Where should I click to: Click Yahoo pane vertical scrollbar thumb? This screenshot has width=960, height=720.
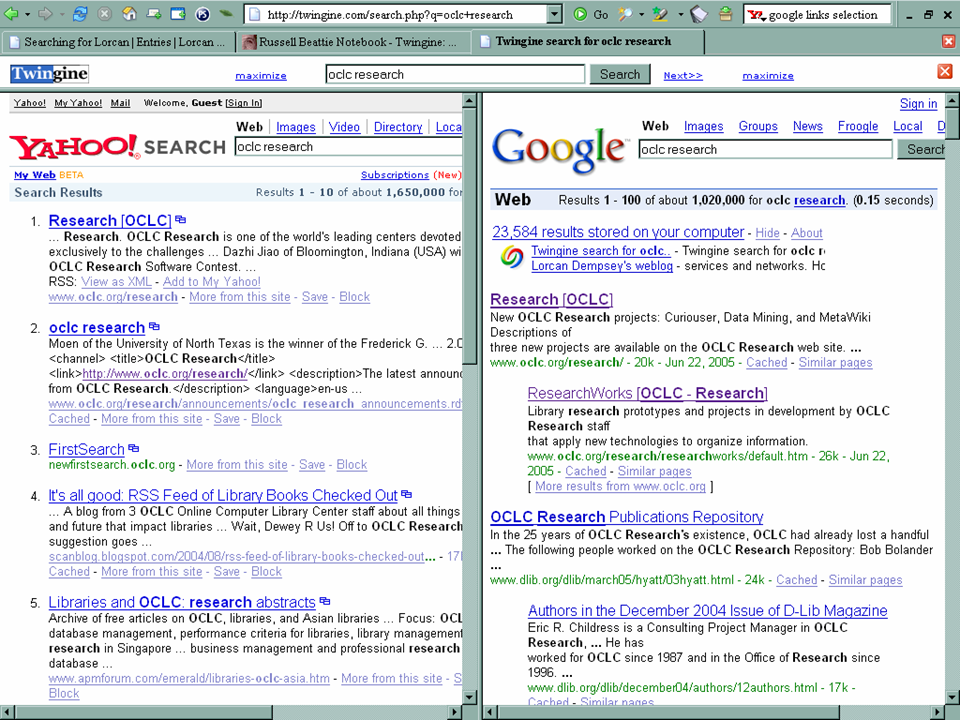coord(470,236)
